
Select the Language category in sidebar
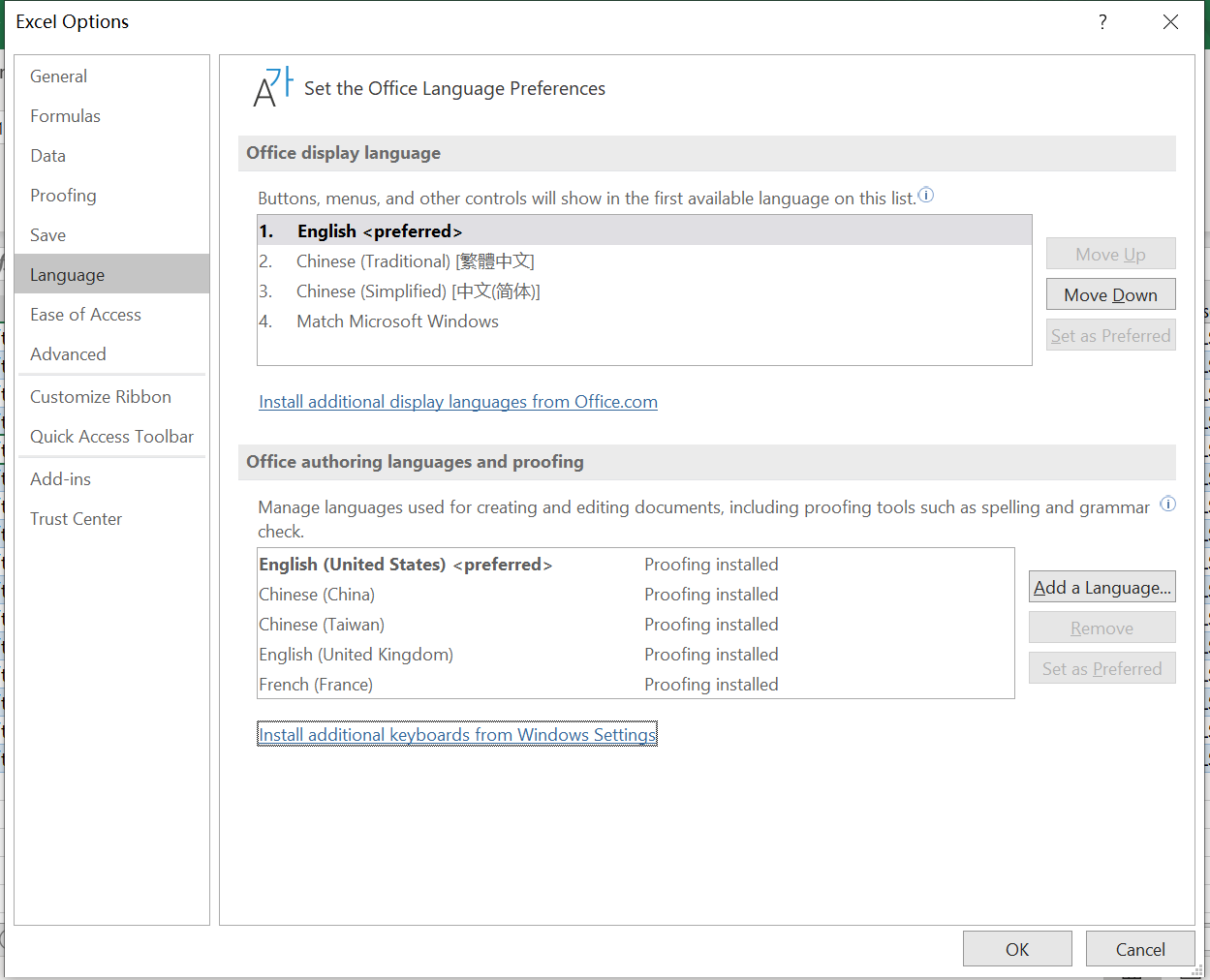tap(111, 274)
